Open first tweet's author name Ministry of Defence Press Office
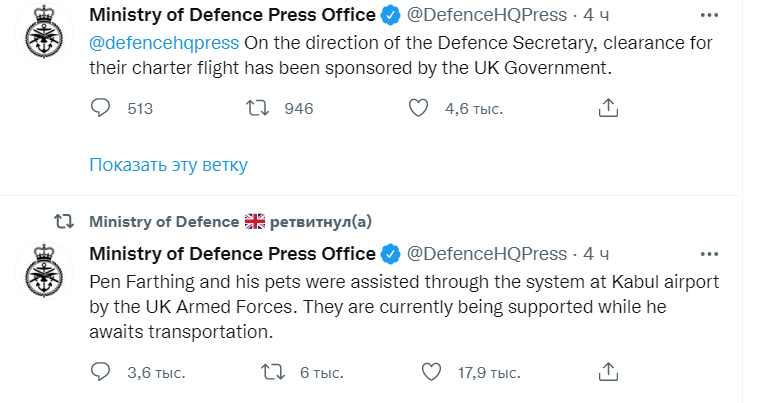Viewport: 763px width, 403px height. tap(232, 15)
